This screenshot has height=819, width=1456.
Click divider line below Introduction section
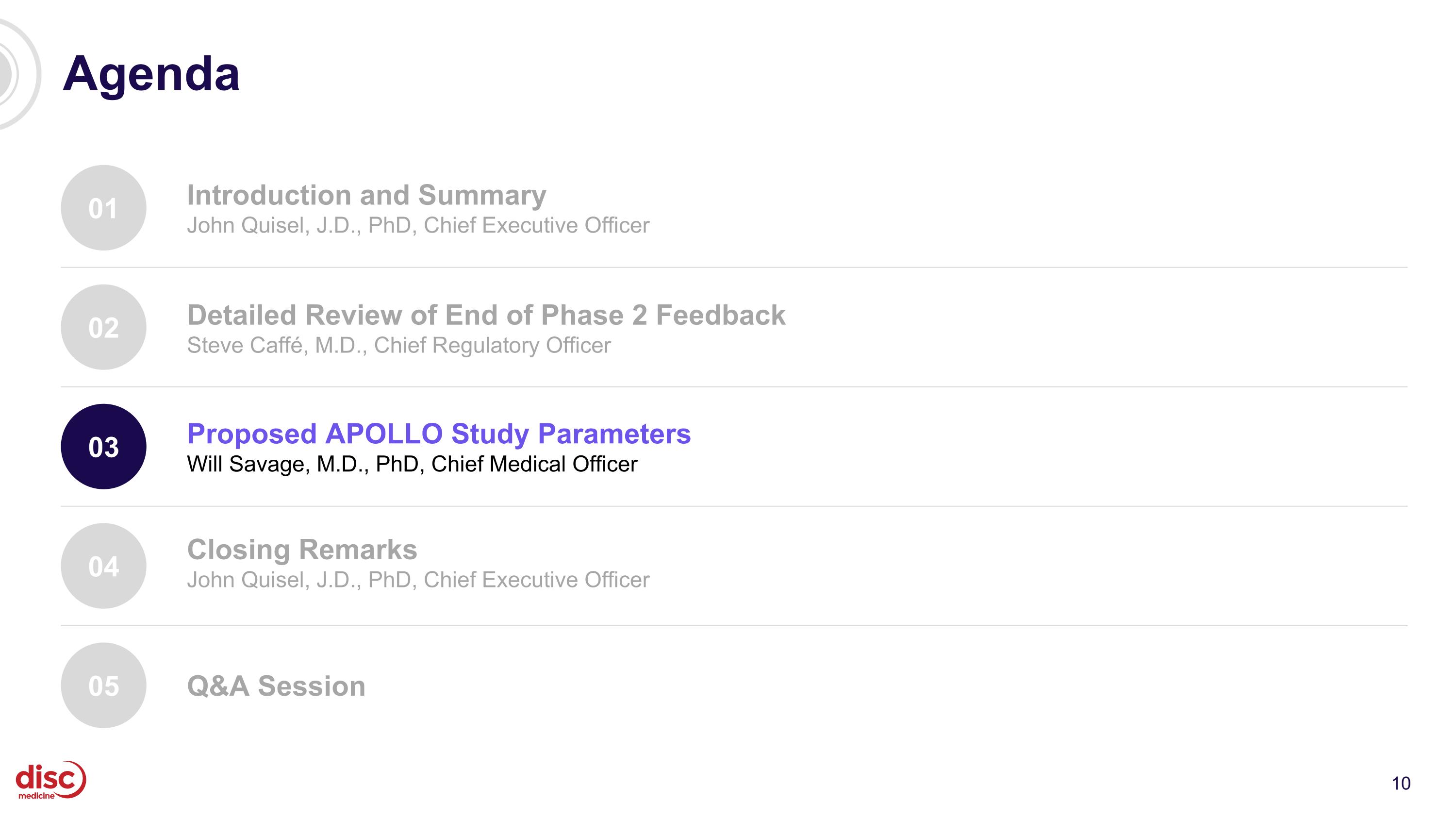tap(734, 267)
